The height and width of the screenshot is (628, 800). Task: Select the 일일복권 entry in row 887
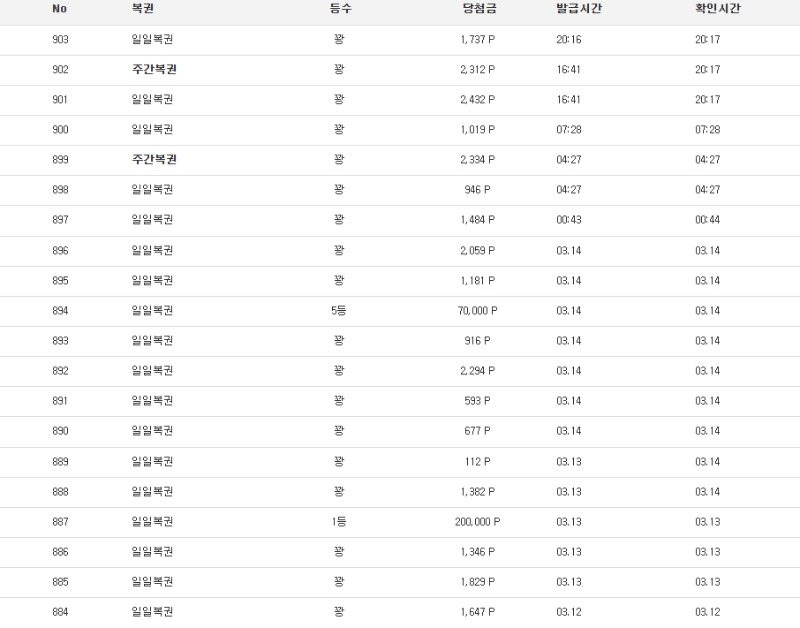tap(152, 521)
